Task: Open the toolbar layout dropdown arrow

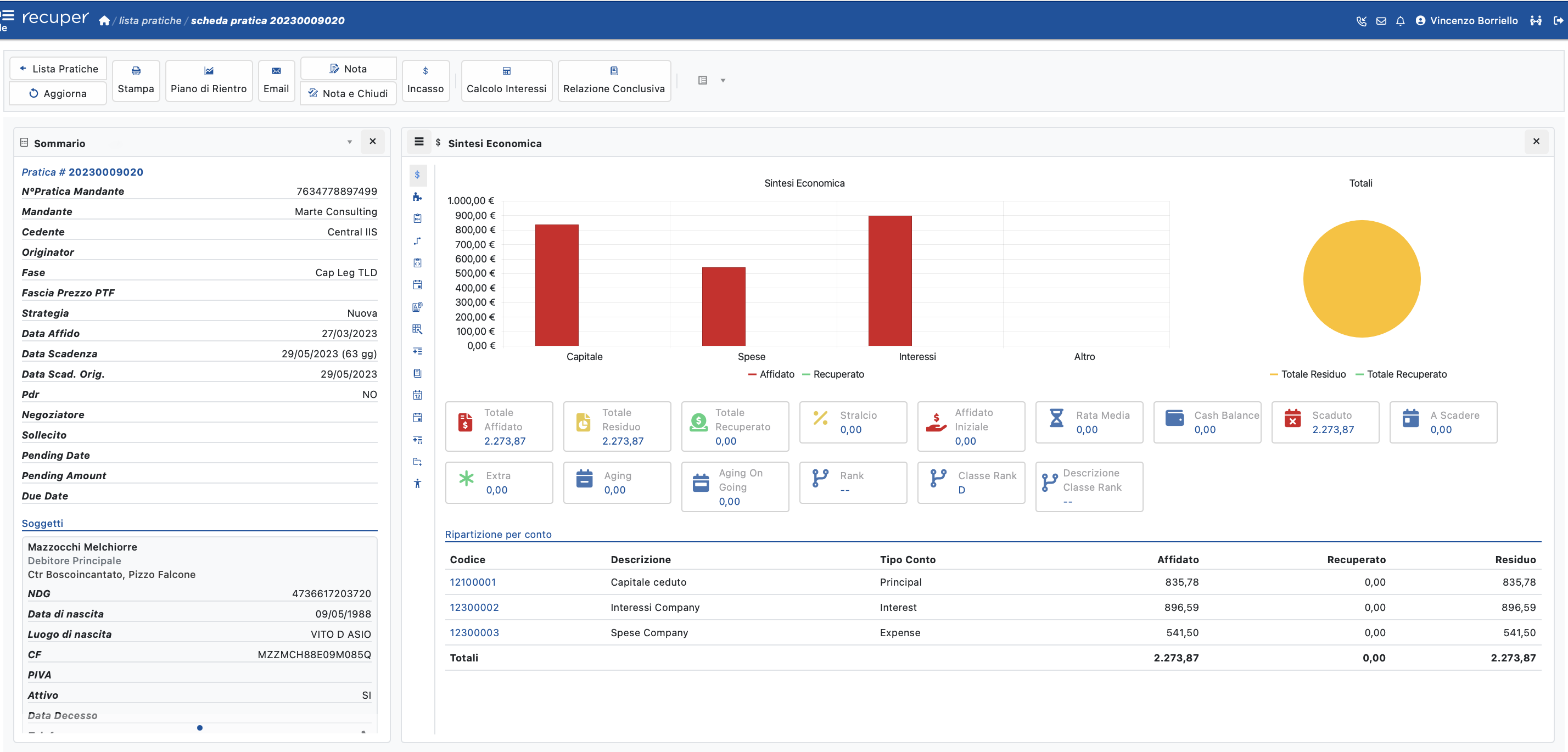Action: coord(723,80)
